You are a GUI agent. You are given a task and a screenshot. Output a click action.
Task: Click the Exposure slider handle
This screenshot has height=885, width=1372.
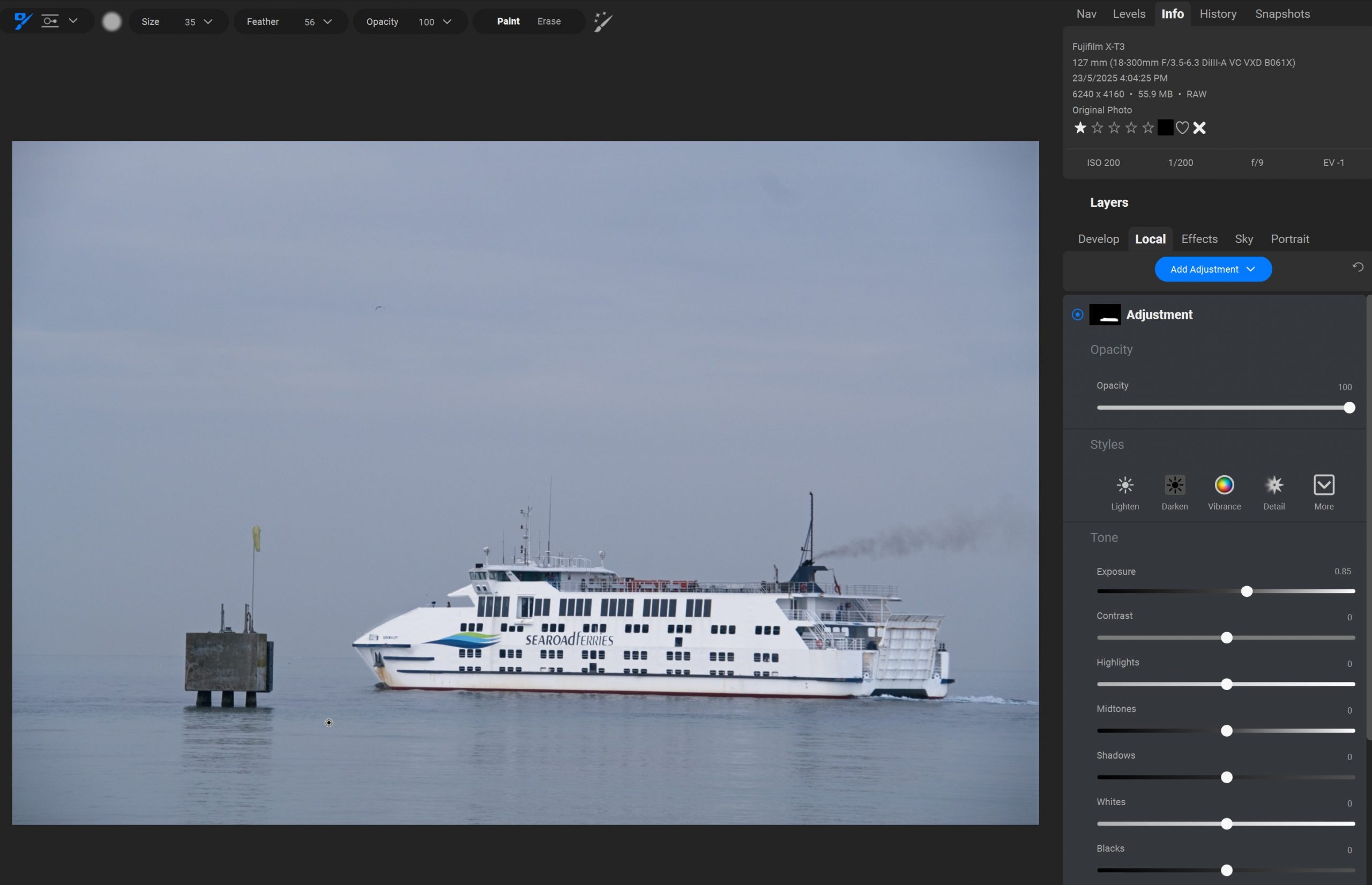click(x=1246, y=591)
